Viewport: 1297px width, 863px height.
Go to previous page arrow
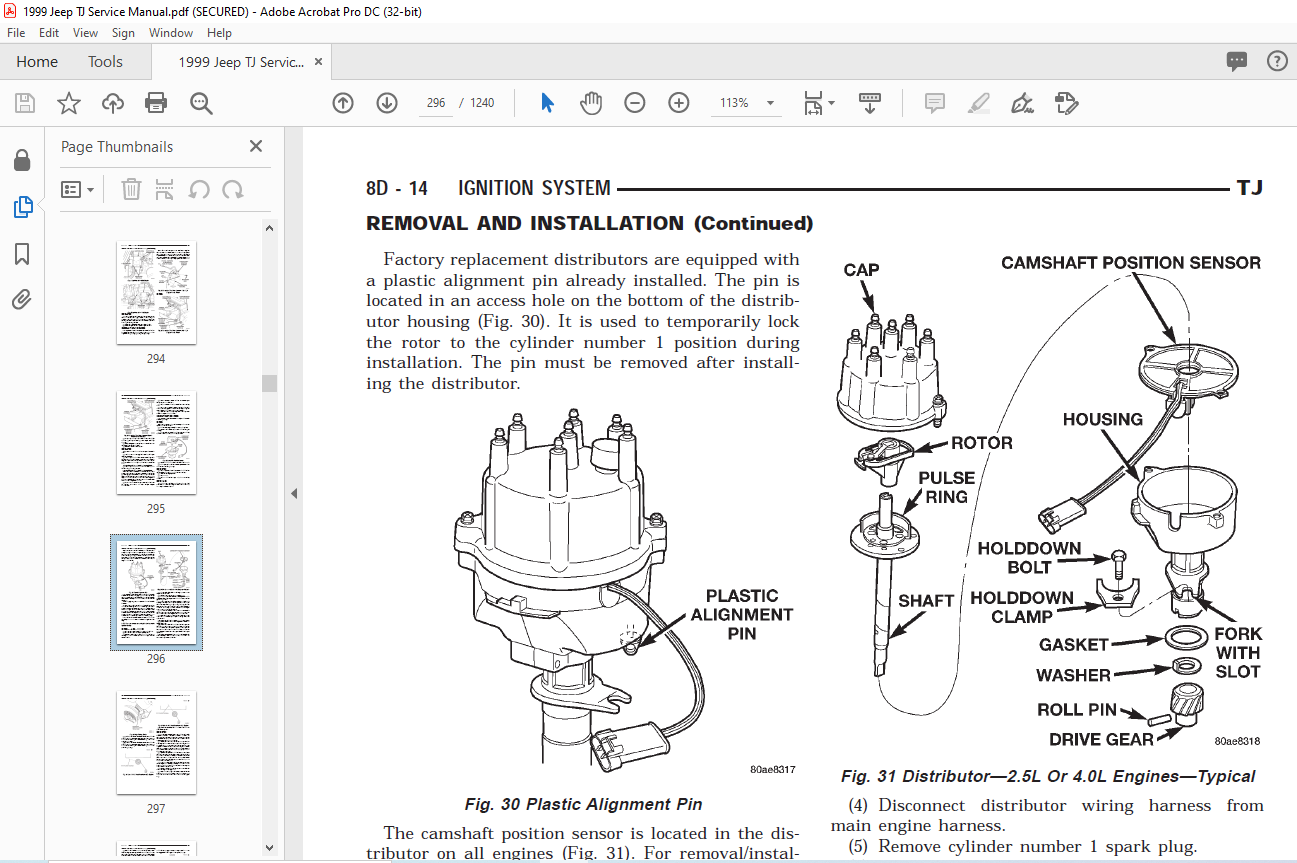[343, 103]
